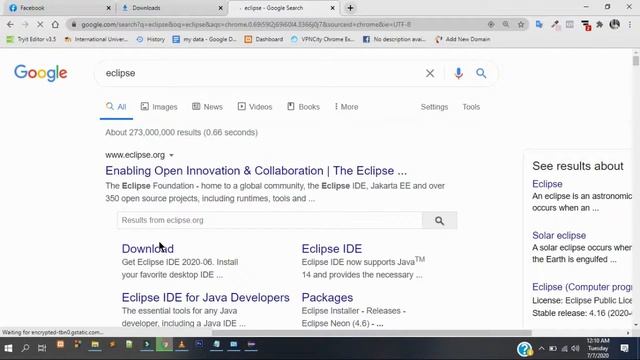Open Eclipse (Computer program) related result

click(582, 287)
